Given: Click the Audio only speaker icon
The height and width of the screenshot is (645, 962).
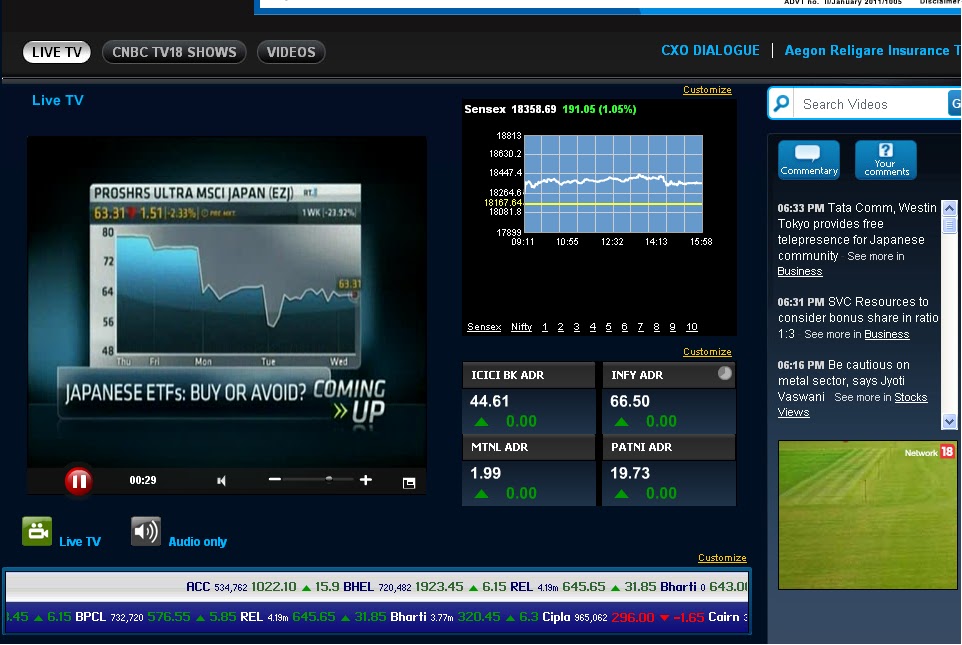Looking at the screenshot, I should pyautogui.click(x=146, y=531).
